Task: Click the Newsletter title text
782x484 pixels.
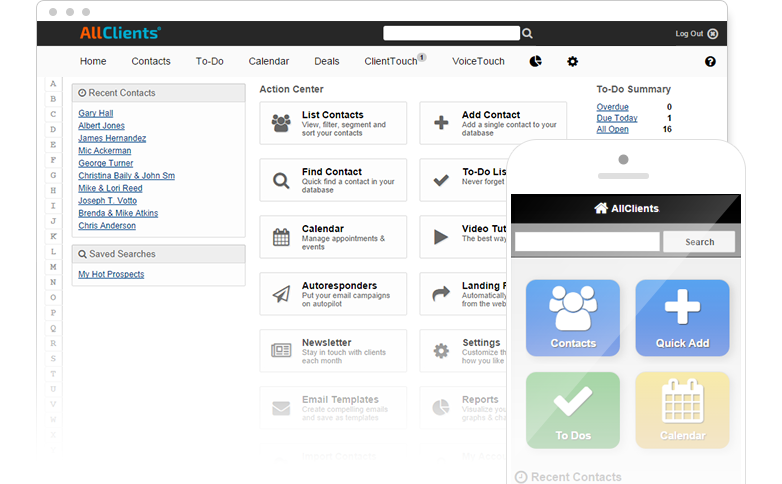Action: click(327, 342)
